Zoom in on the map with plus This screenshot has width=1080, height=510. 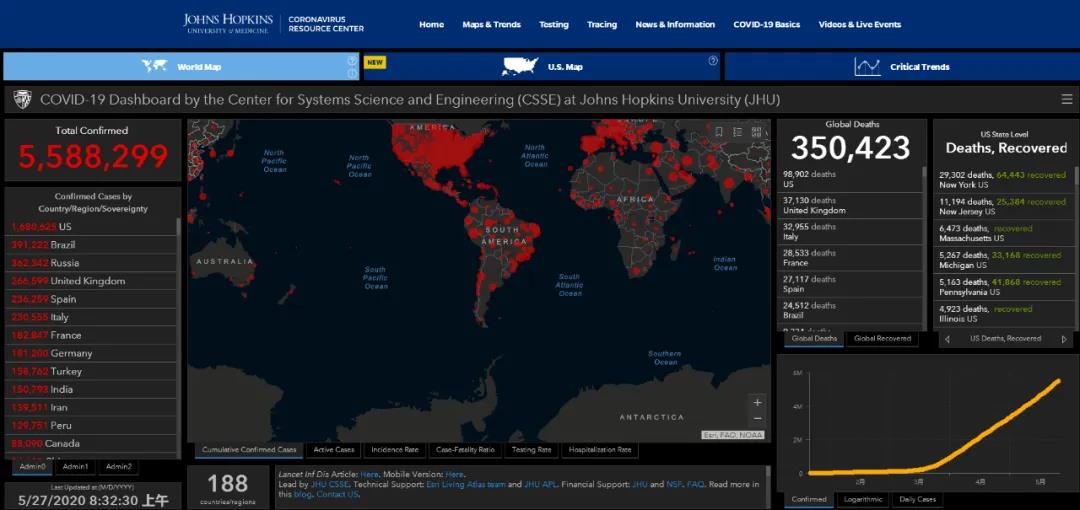757,402
